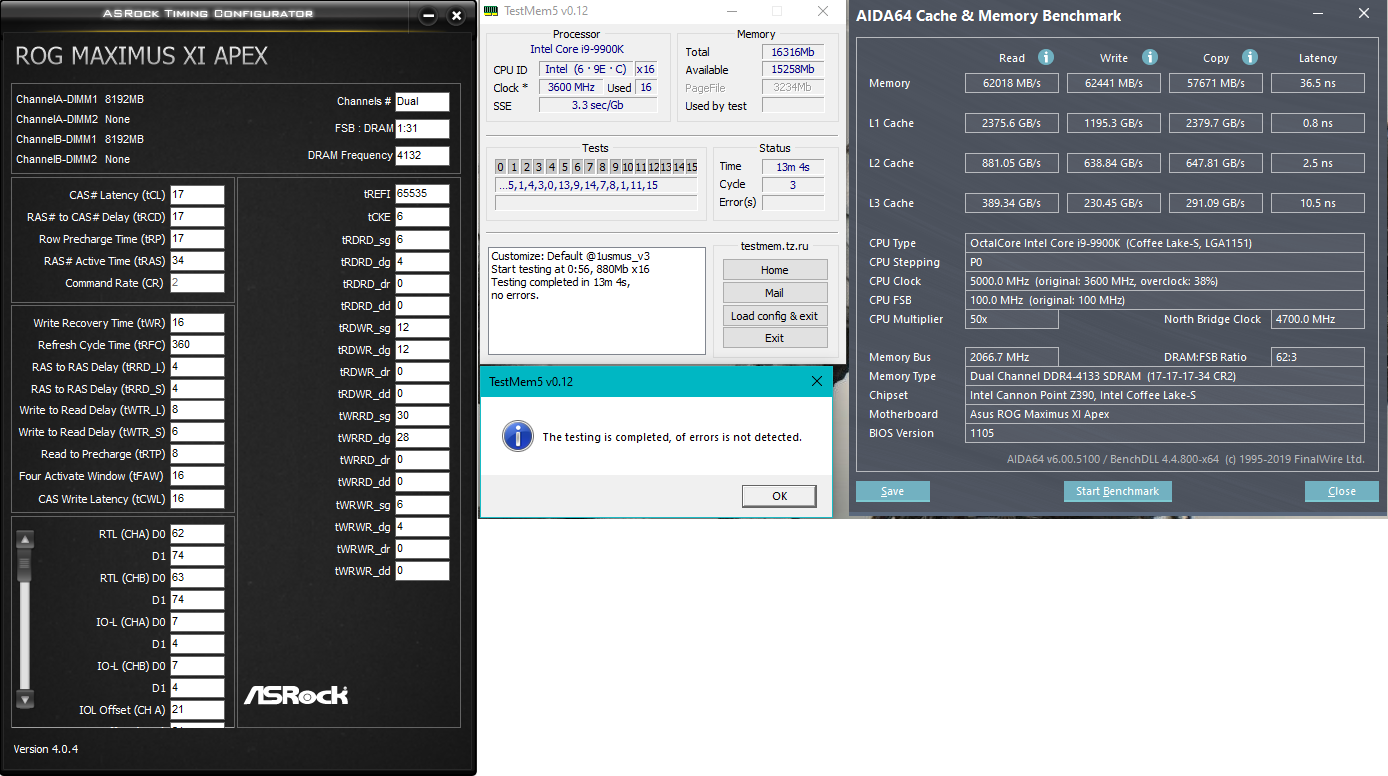Image resolution: width=1388 pixels, height=776 pixels.
Task: Click the DRAM:FSB Ratio value "62:3"
Action: click(1317, 357)
